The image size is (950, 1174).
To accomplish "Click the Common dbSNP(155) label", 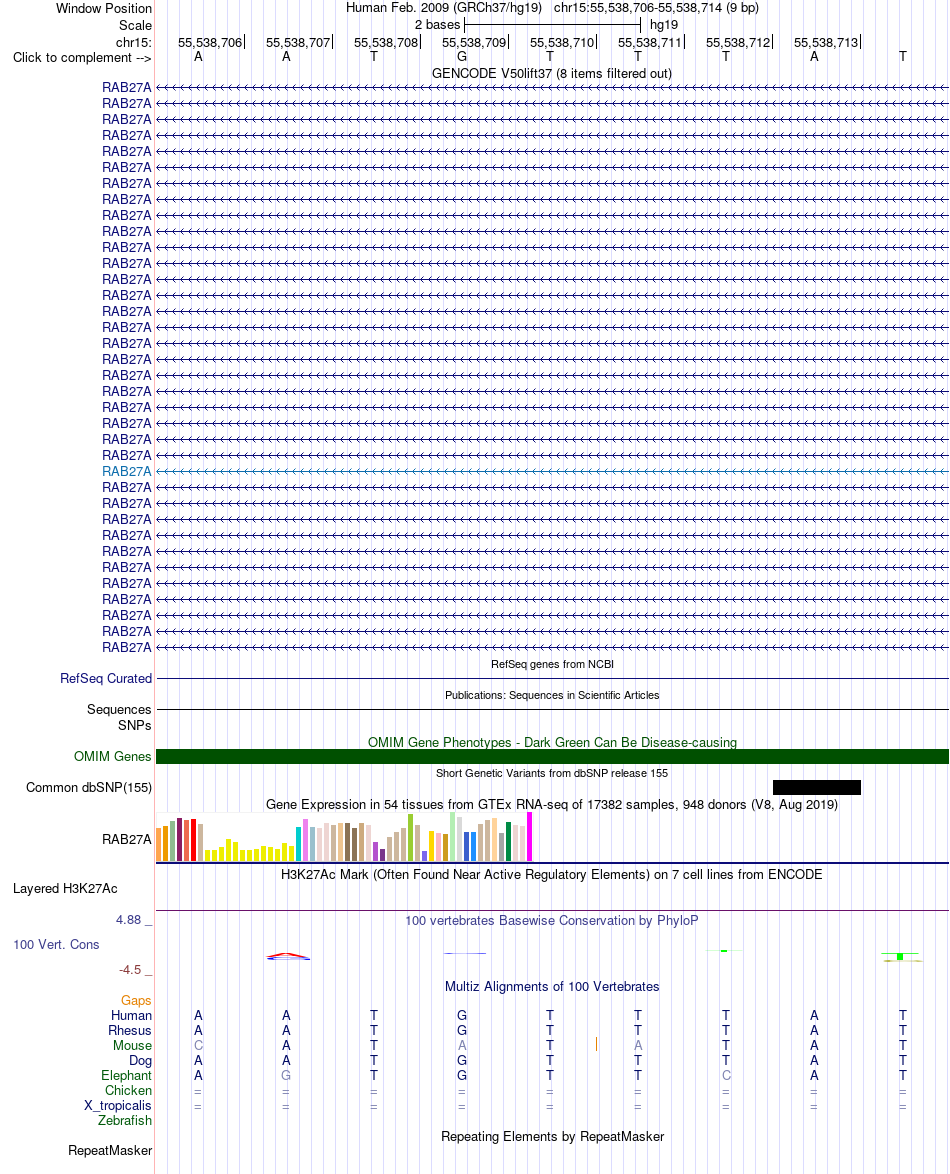I will tap(89, 788).
